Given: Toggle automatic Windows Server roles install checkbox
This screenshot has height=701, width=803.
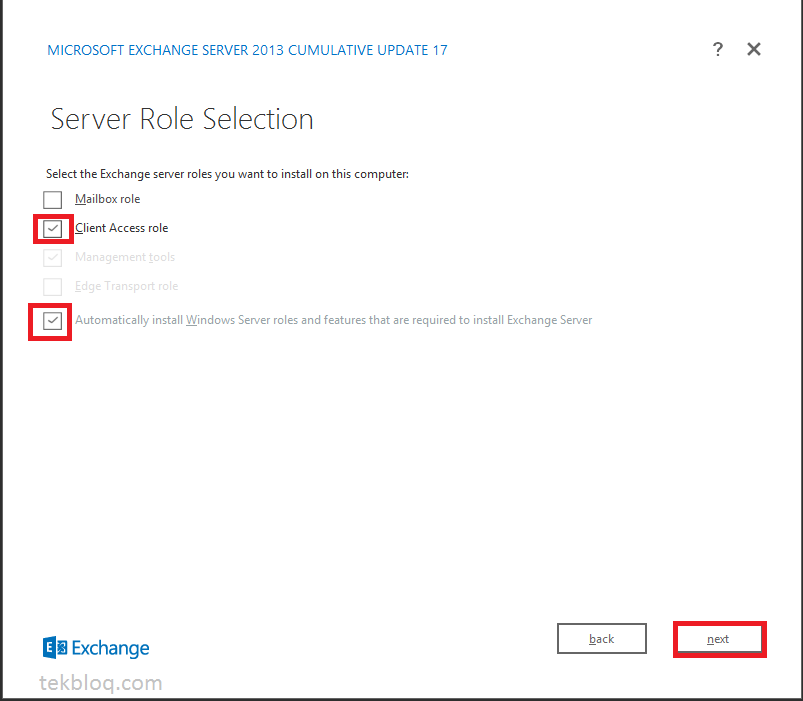Looking at the screenshot, I should point(52,321).
